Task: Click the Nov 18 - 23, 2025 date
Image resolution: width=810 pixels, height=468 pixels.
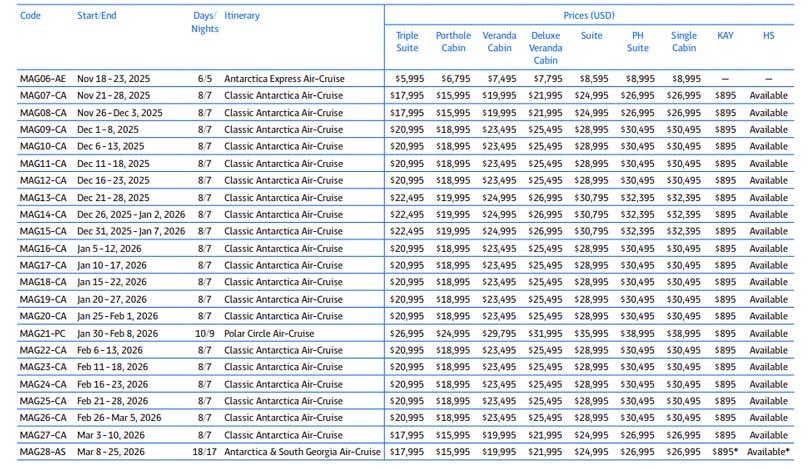Action: pos(114,79)
